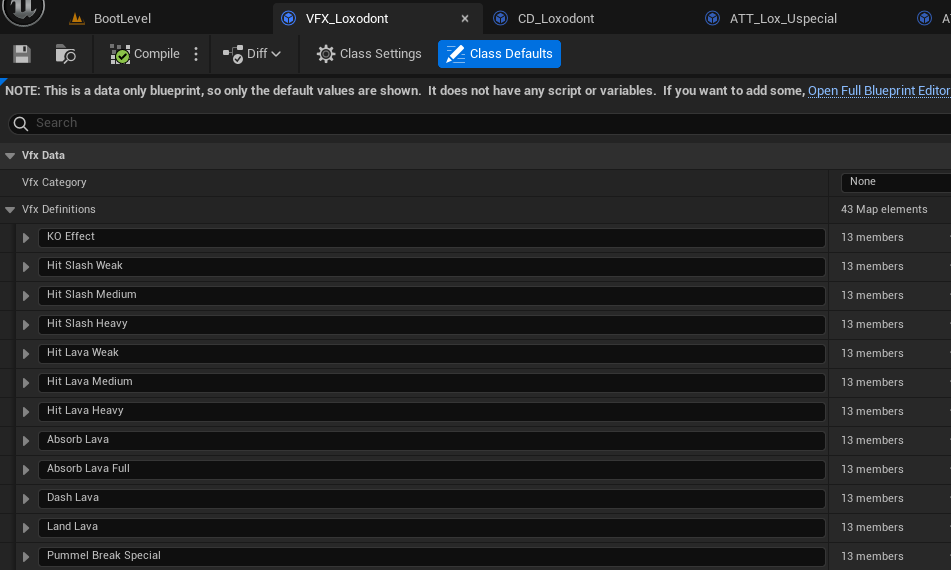The width and height of the screenshot is (951, 570).
Task: Open the Compile options three-dot menu
Action: pyautogui.click(x=196, y=54)
